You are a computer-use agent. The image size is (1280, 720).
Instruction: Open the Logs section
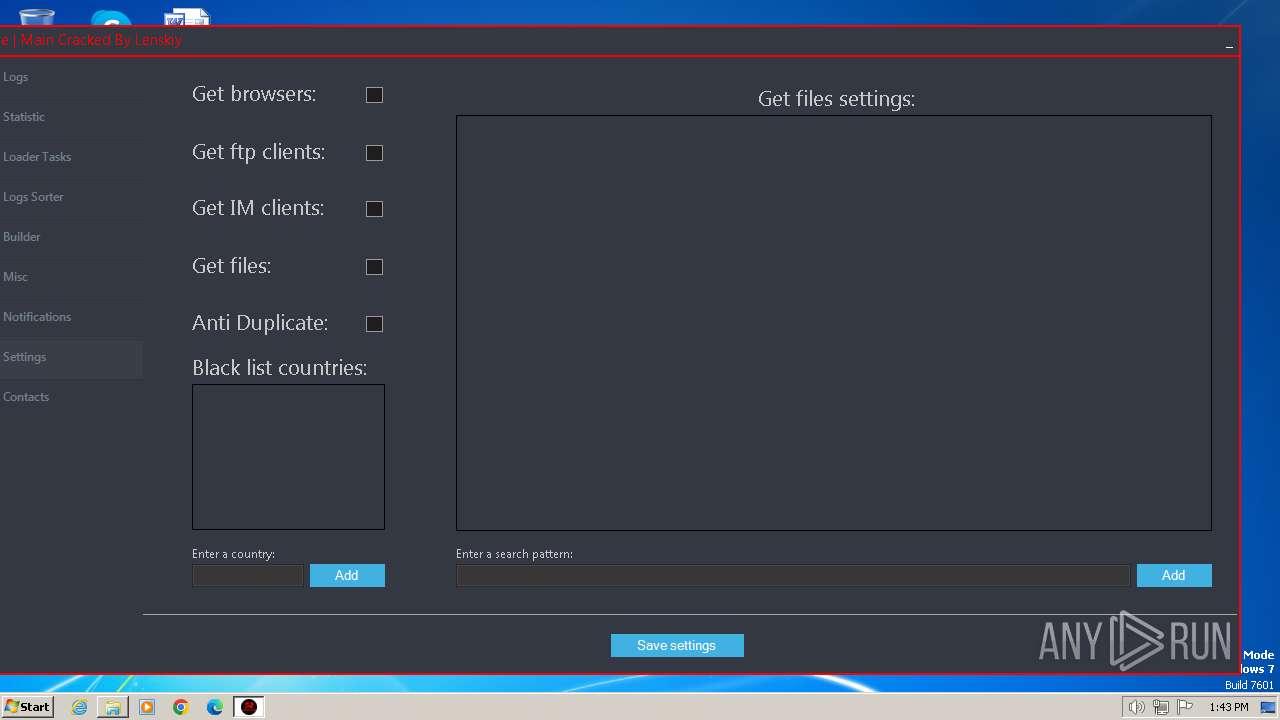(71, 77)
